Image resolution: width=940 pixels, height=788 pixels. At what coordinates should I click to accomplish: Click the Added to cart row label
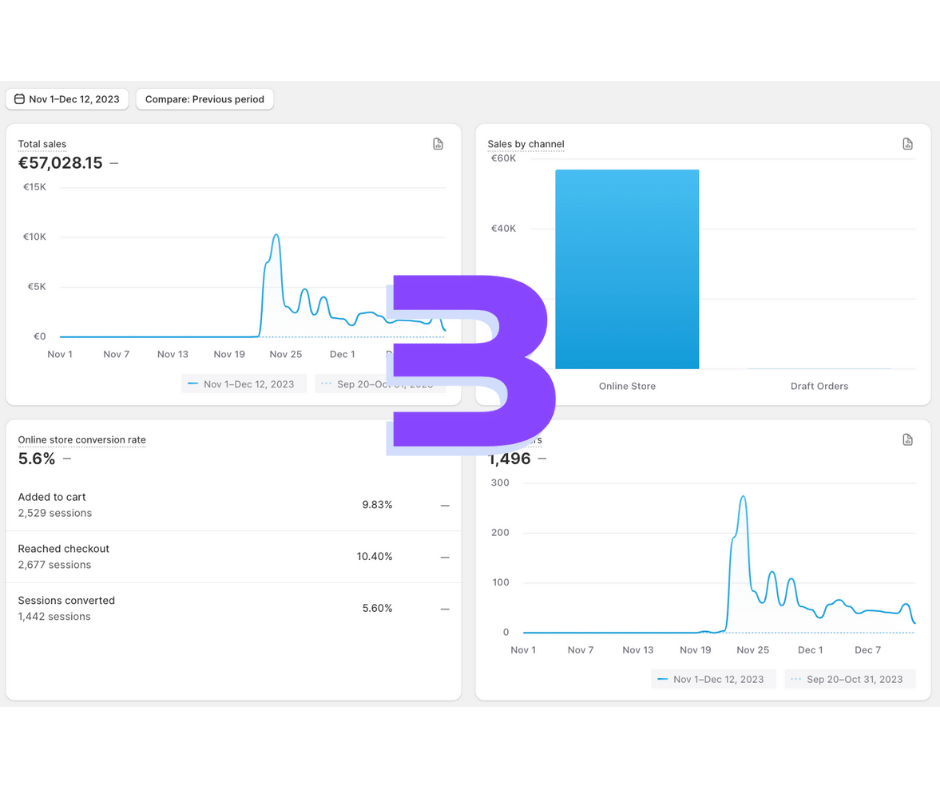[x=52, y=497]
